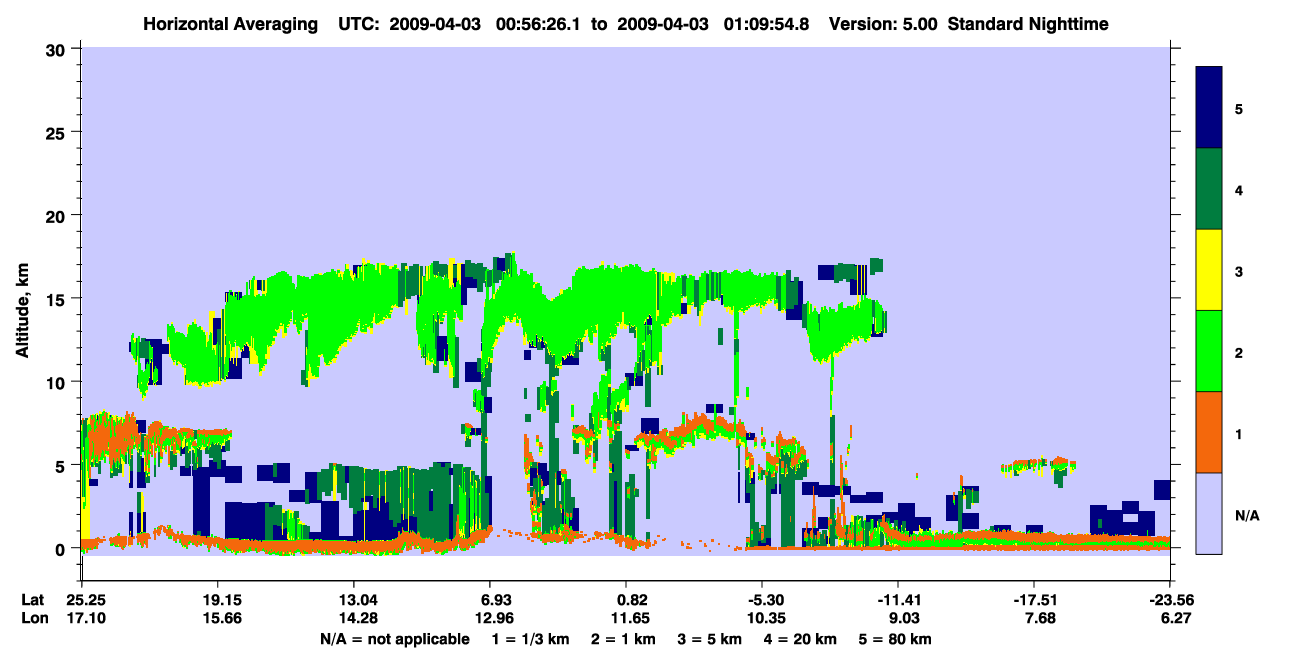Click the orange color bar segment labeled 1

tap(1209, 432)
